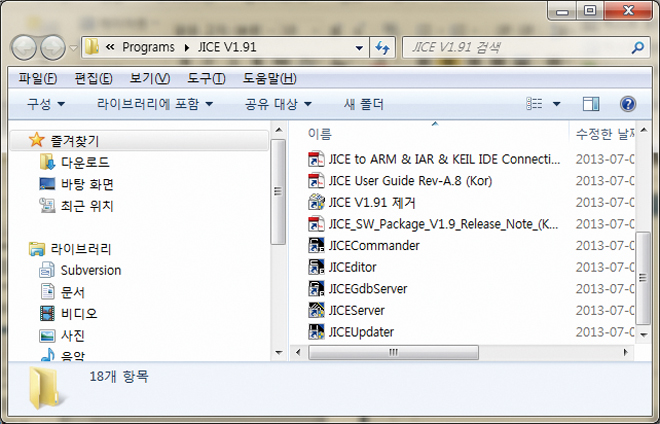The image size is (660, 424).
Task: Click the JICEditor shortcut icon
Action: click(x=316, y=267)
